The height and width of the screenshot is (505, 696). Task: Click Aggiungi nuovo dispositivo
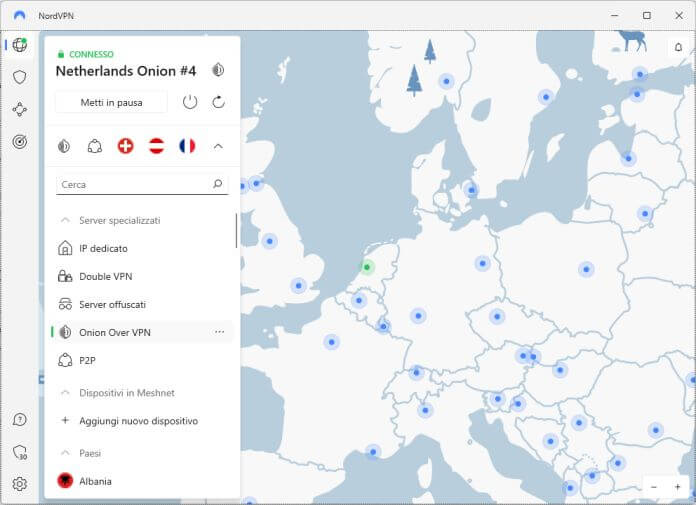pos(138,421)
